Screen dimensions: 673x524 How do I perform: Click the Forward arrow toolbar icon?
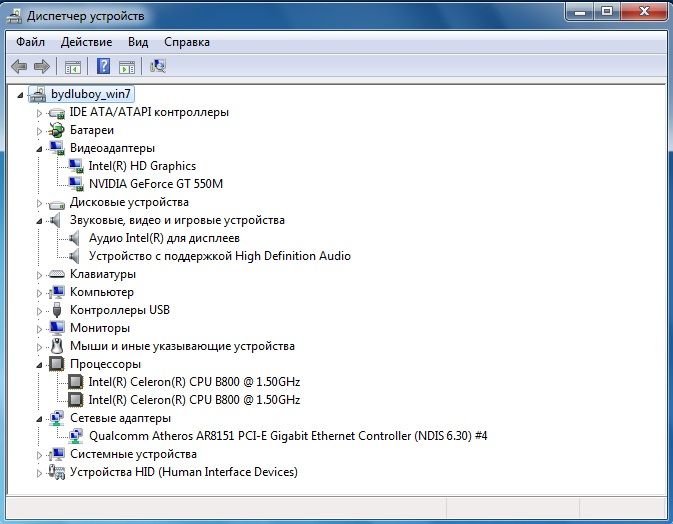pos(42,67)
